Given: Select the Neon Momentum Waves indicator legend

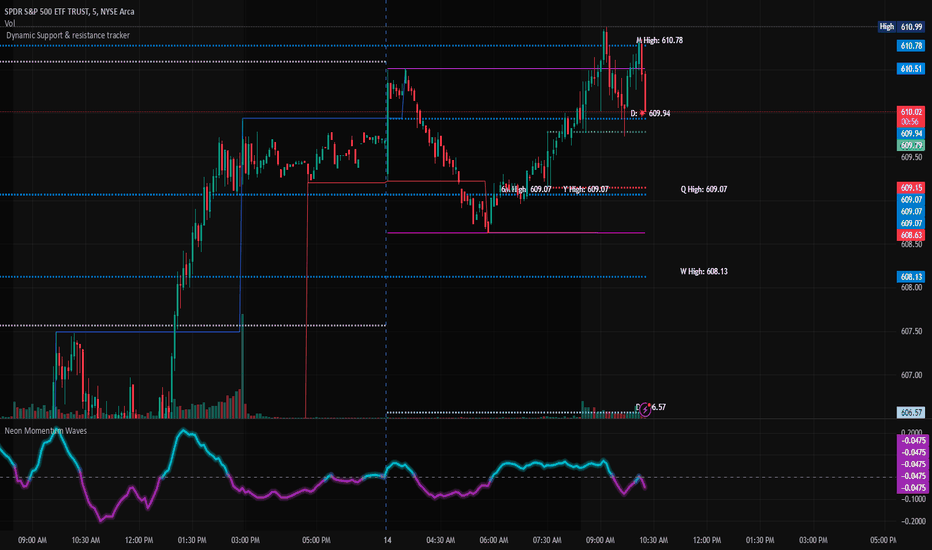Looking at the screenshot, I should coord(46,430).
